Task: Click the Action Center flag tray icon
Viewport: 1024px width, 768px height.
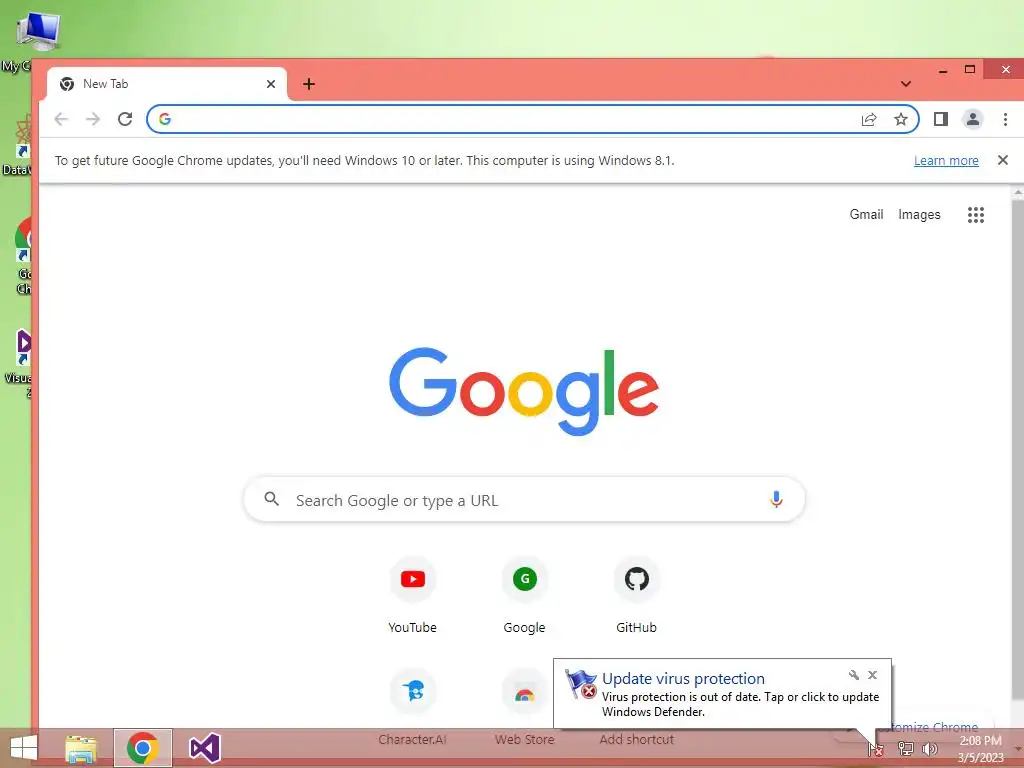Action: pos(876,749)
